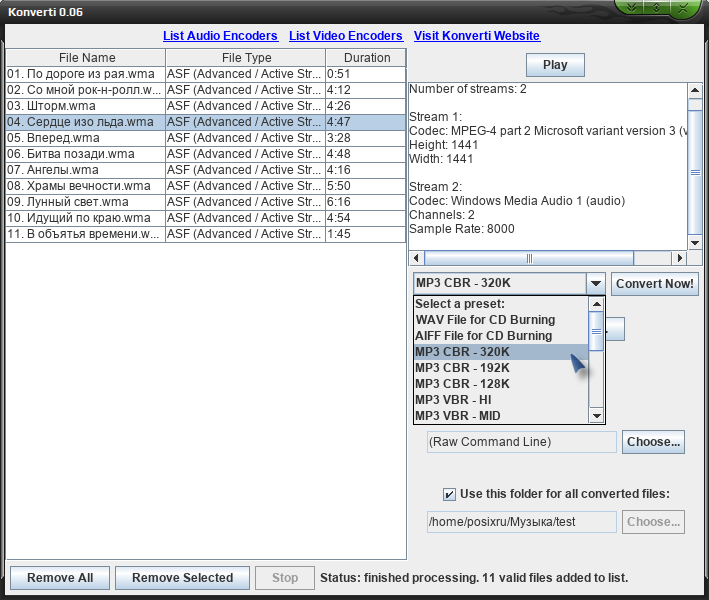This screenshot has width=709, height=600.
Task: Select file '08. Храмы вечности.wma'
Action: click(x=86, y=186)
